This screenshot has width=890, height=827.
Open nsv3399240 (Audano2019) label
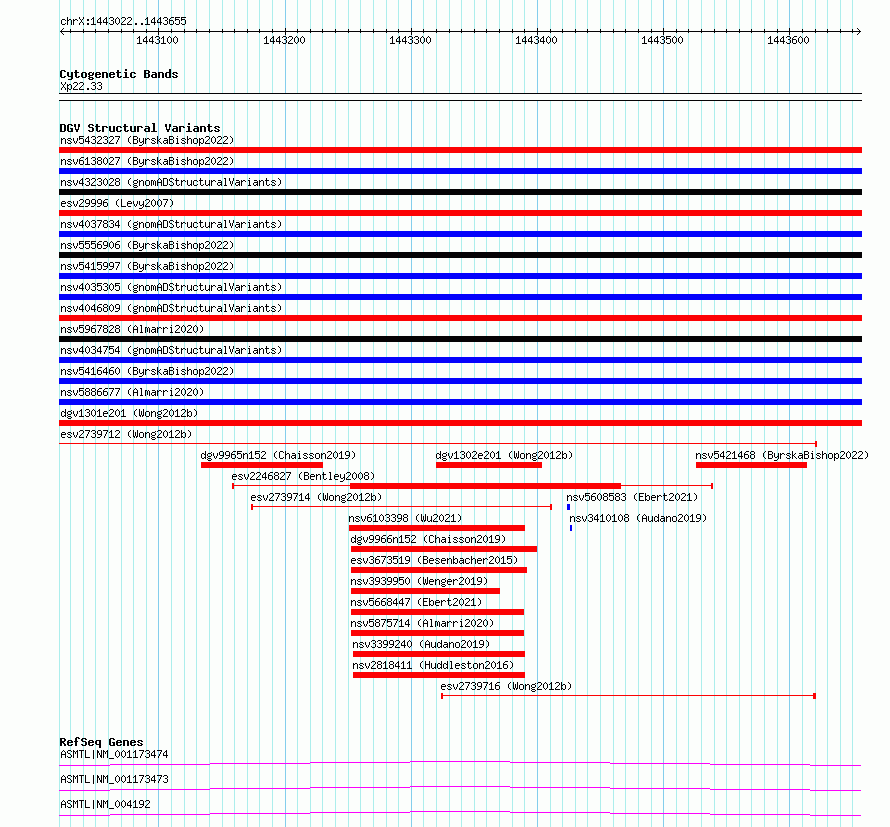pos(421,644)
